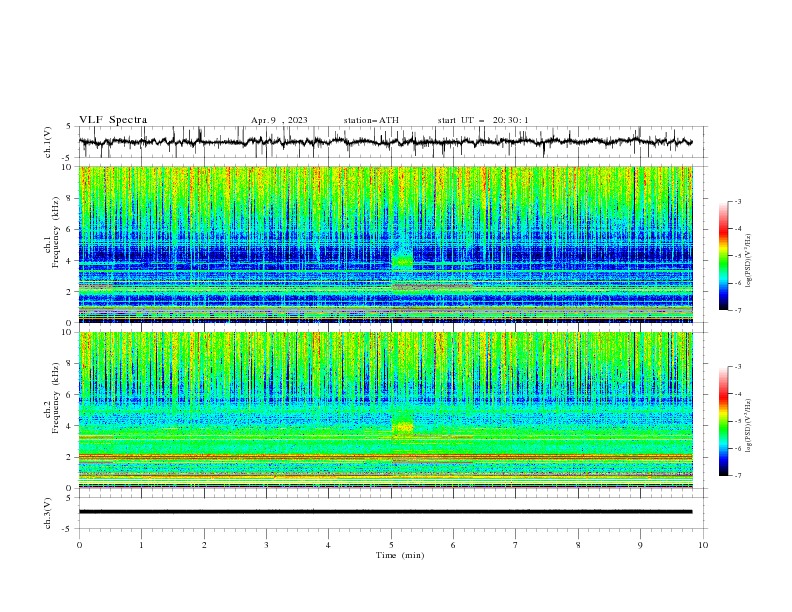Click the '-7' label on lower colorbar

pyautogui.click(x=737, y=475)
